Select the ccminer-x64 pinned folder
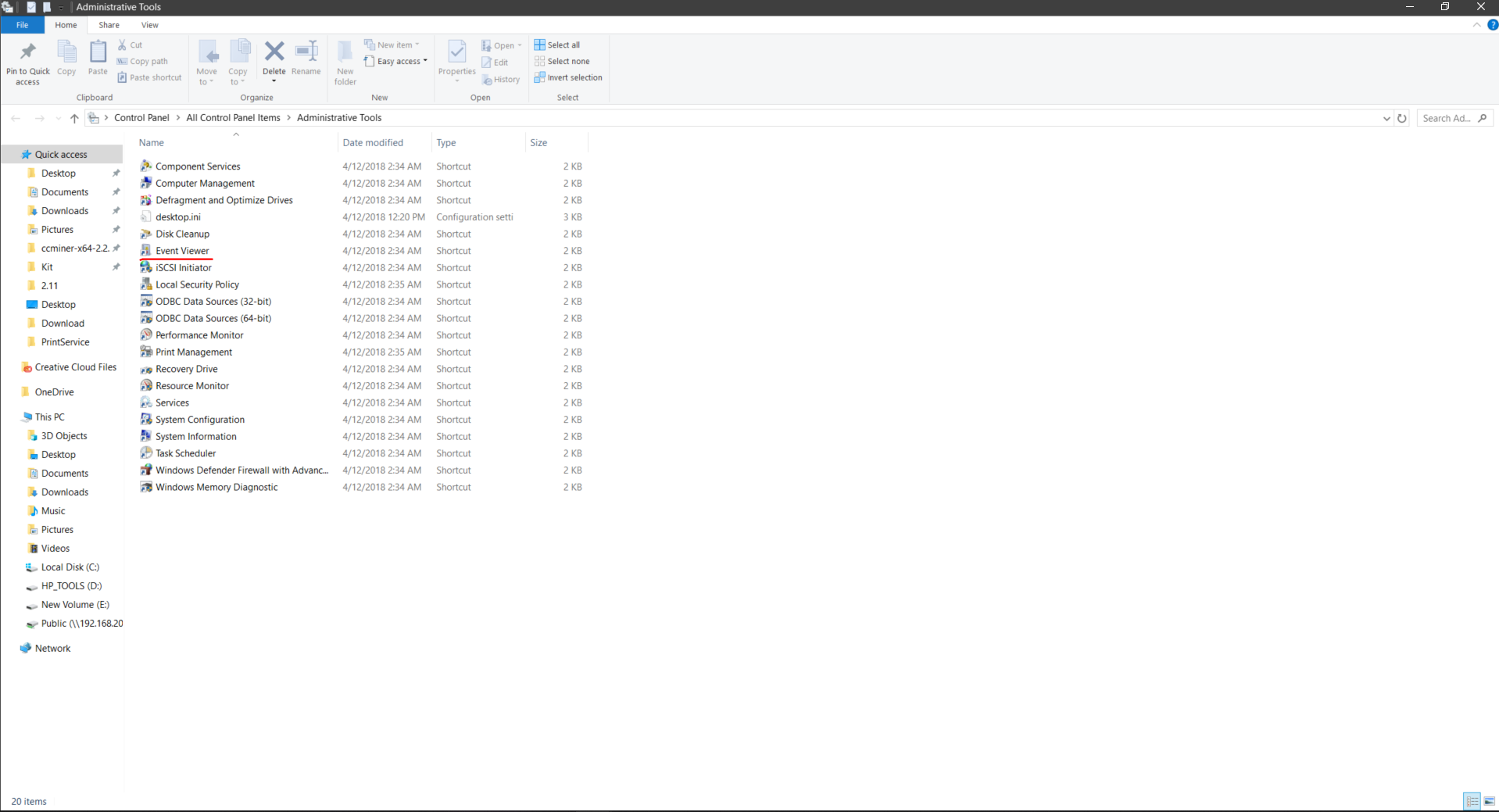The image size is (1499, 812). pyautogui.click(x=74, y=249)
